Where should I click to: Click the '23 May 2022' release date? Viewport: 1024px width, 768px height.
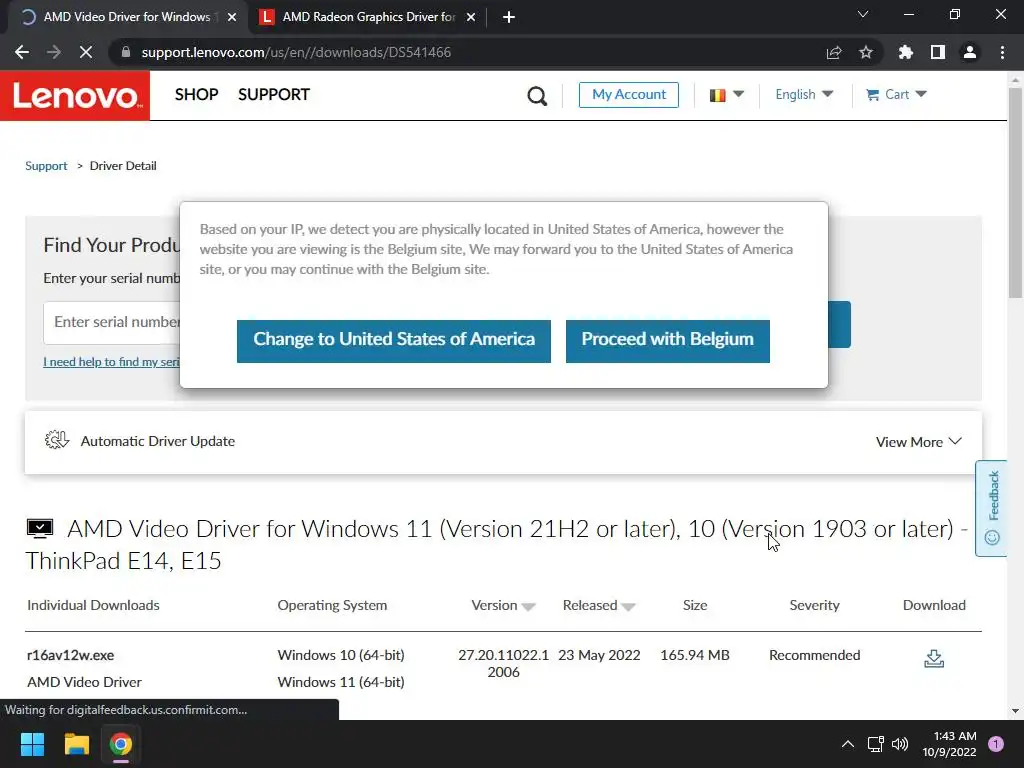599,655
